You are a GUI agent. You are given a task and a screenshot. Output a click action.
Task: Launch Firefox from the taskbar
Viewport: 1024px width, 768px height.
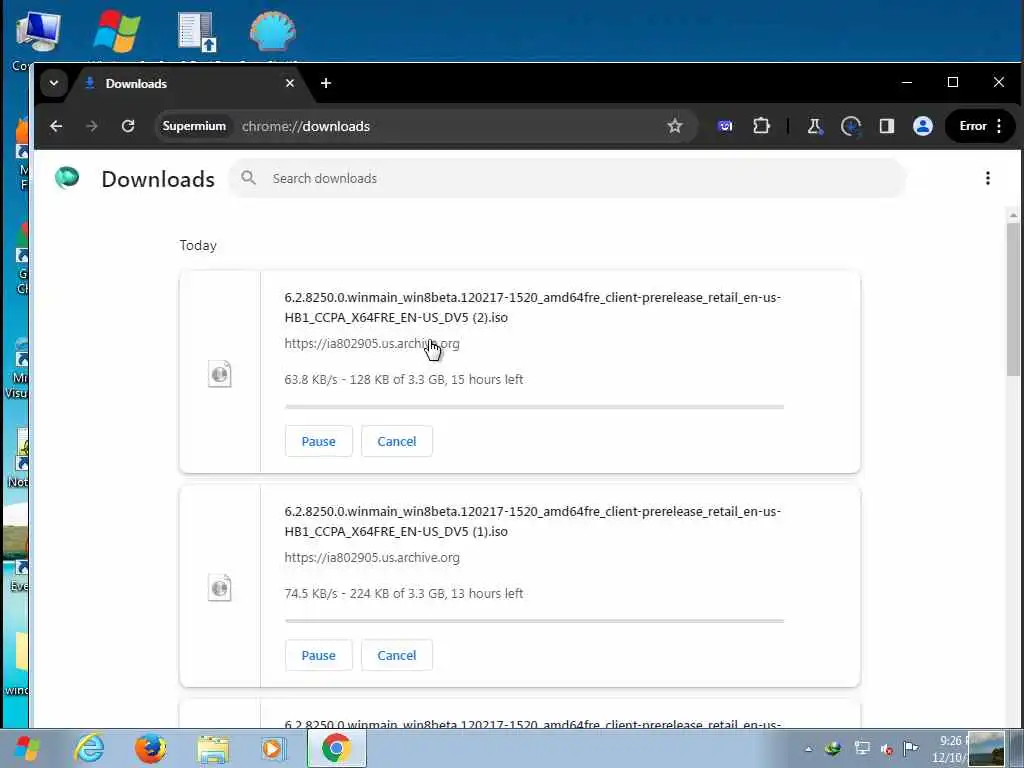point(150,748)
